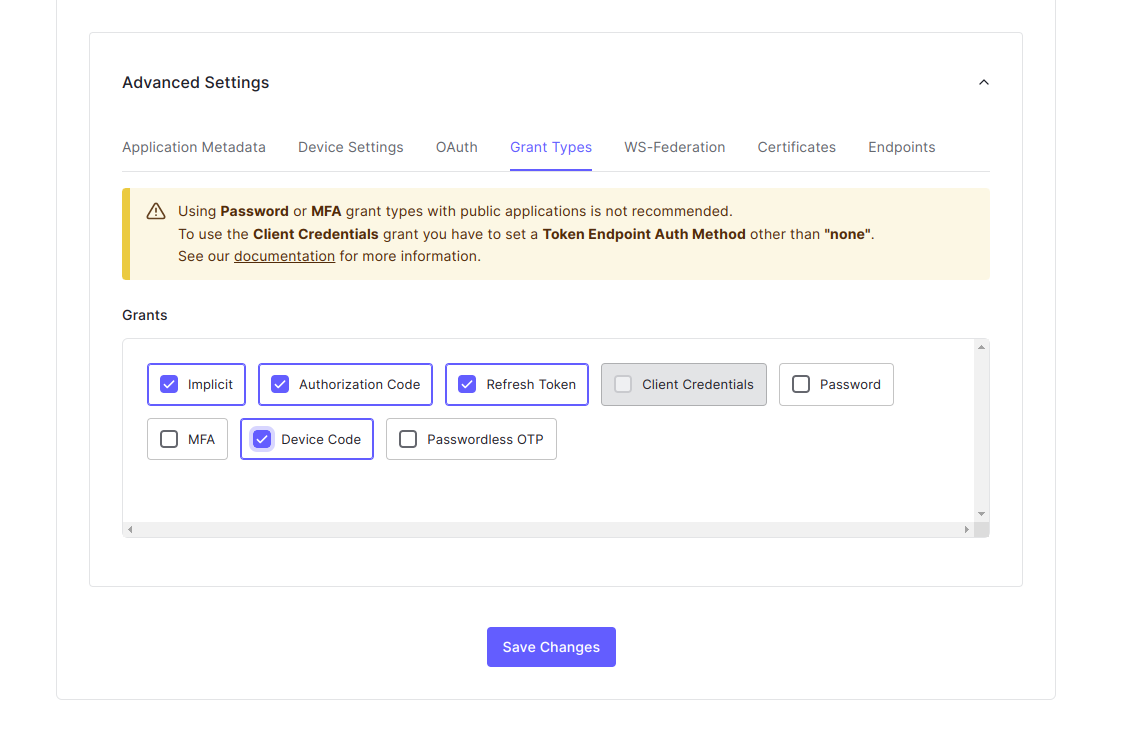1121x734 pixels.
Task: Open the Device Settings tab
Action: tap(350, 147)
